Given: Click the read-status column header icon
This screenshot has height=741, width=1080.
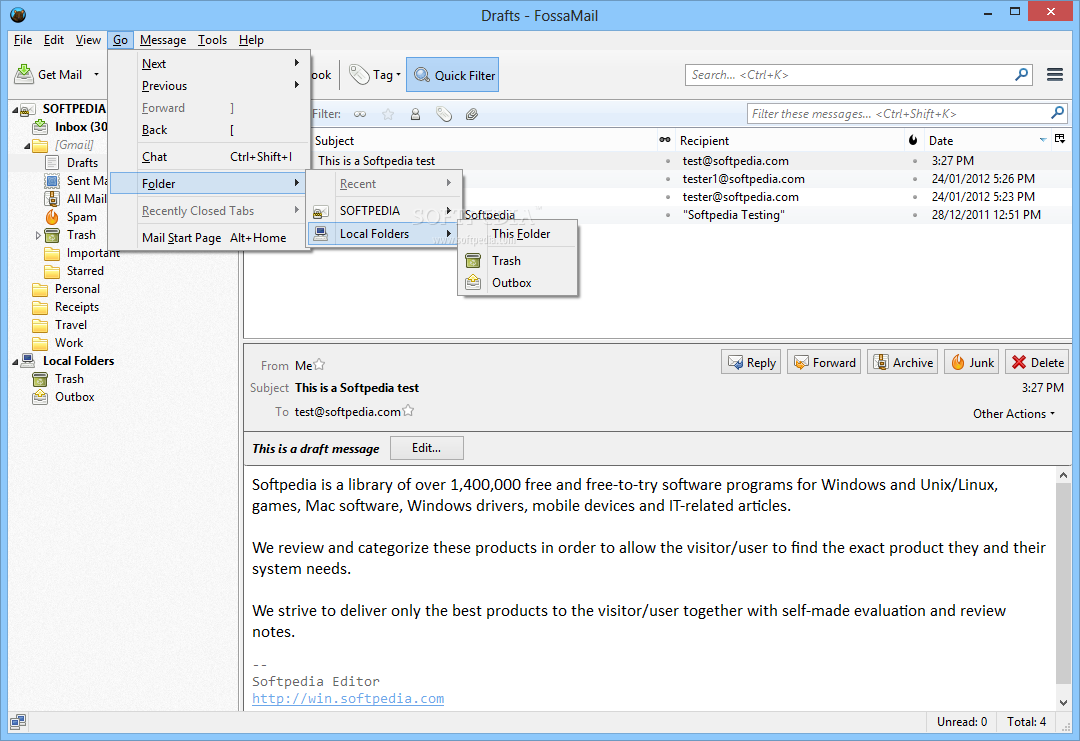Looking at the screenshot, I should click(665, 140).
